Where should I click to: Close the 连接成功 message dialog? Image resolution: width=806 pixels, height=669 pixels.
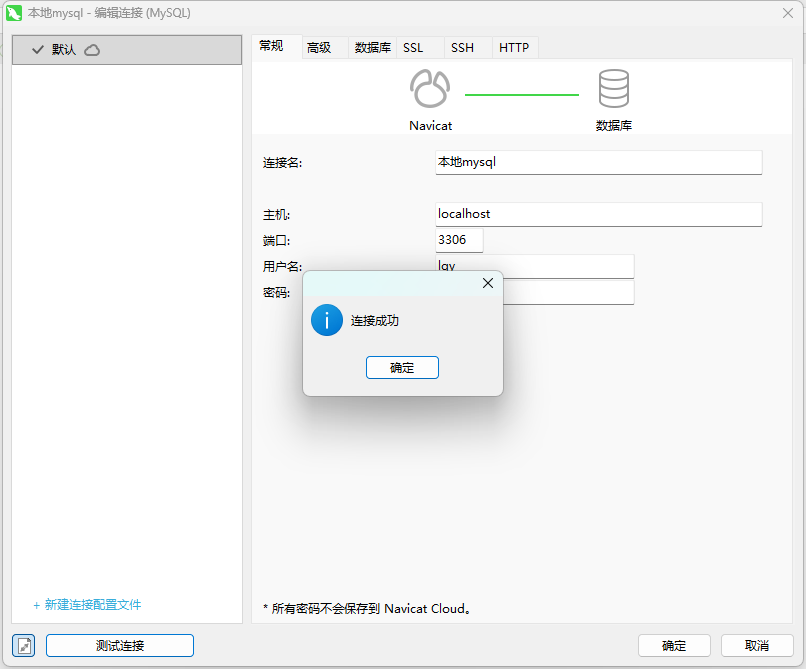point(488,283)
